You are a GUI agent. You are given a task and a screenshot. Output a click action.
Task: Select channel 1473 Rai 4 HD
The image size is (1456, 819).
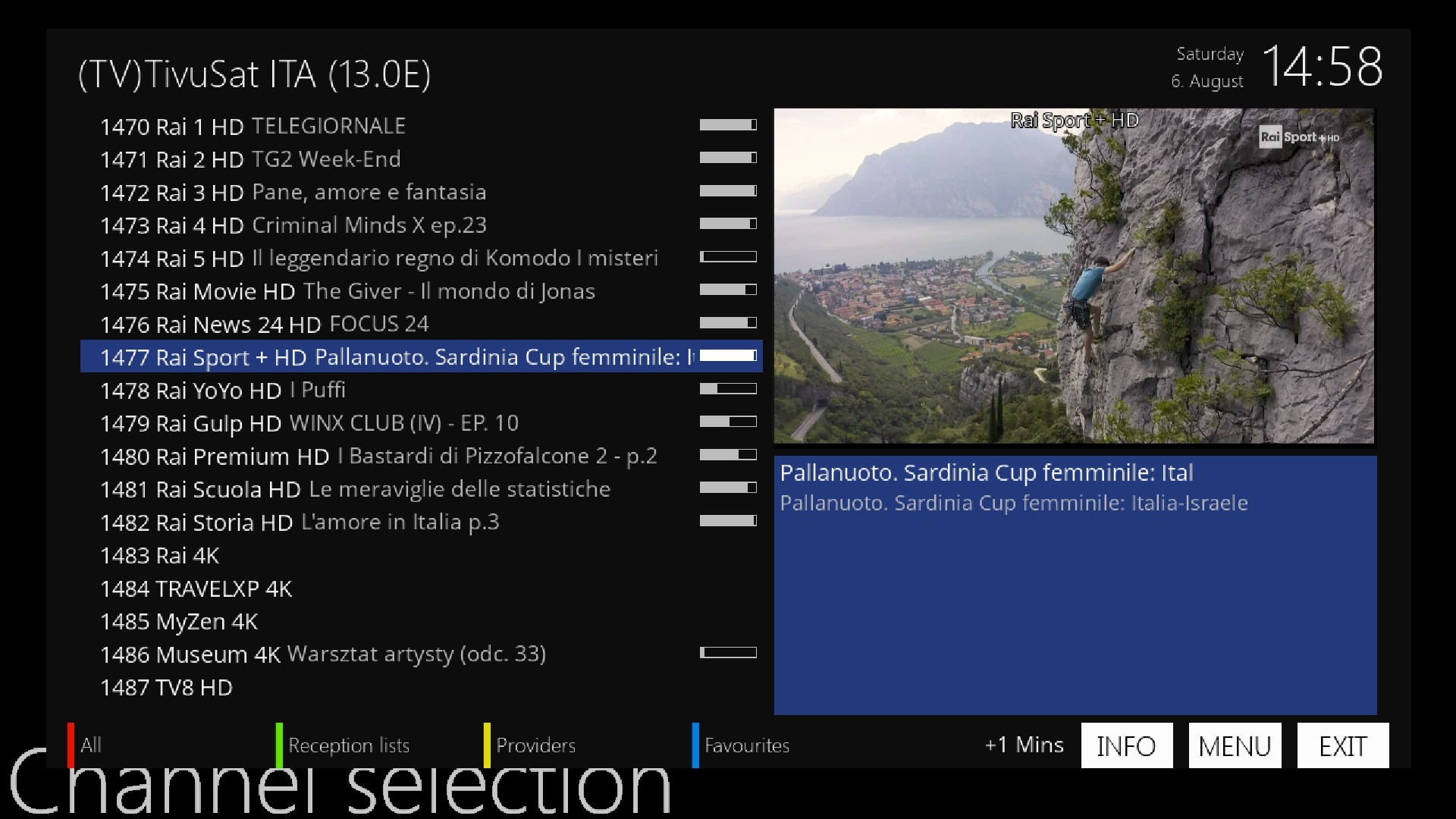422,225
